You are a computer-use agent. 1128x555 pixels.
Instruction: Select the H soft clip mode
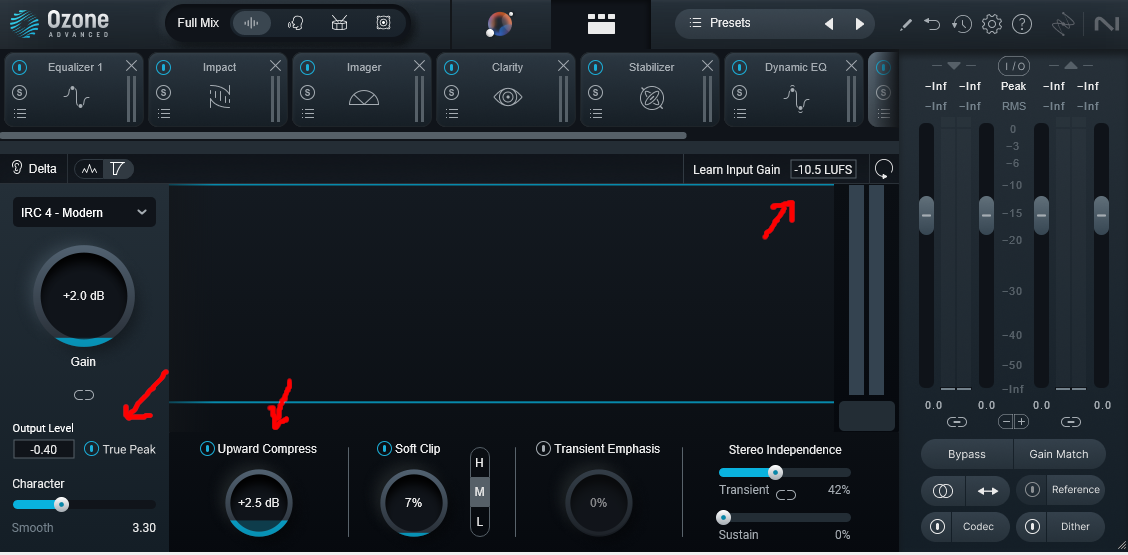tap(479, 463)
